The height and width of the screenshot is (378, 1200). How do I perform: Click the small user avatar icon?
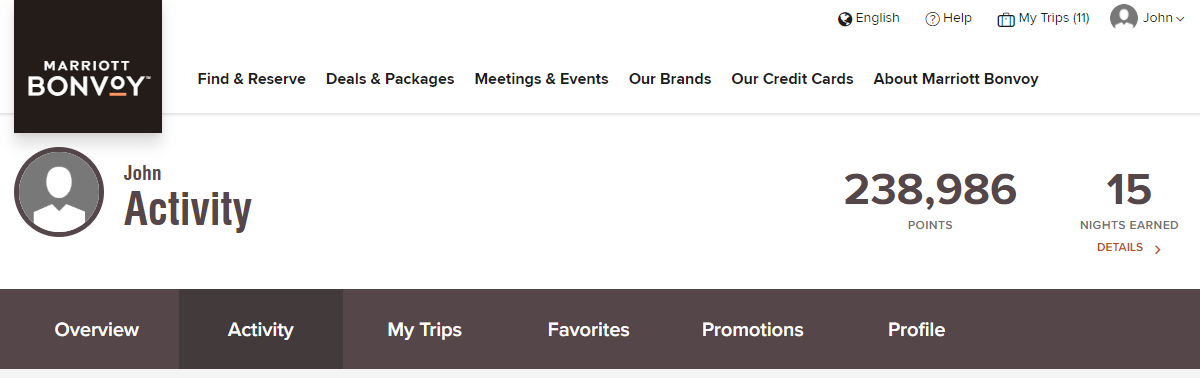click(1124, 18)
